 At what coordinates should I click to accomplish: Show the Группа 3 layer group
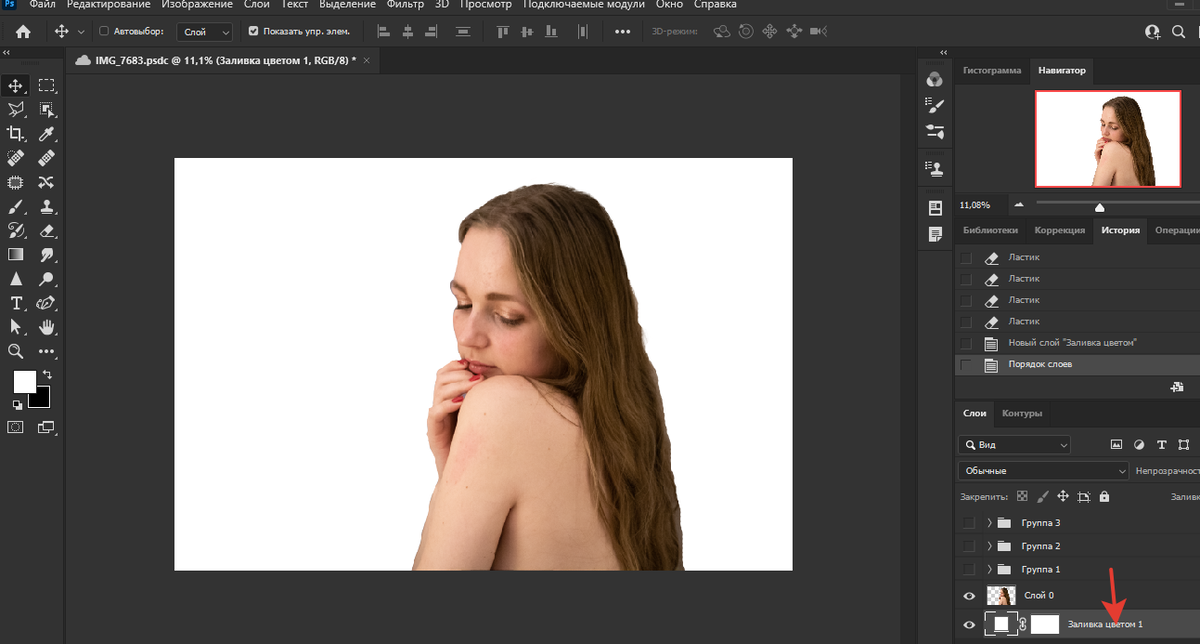tap(967, 523)
